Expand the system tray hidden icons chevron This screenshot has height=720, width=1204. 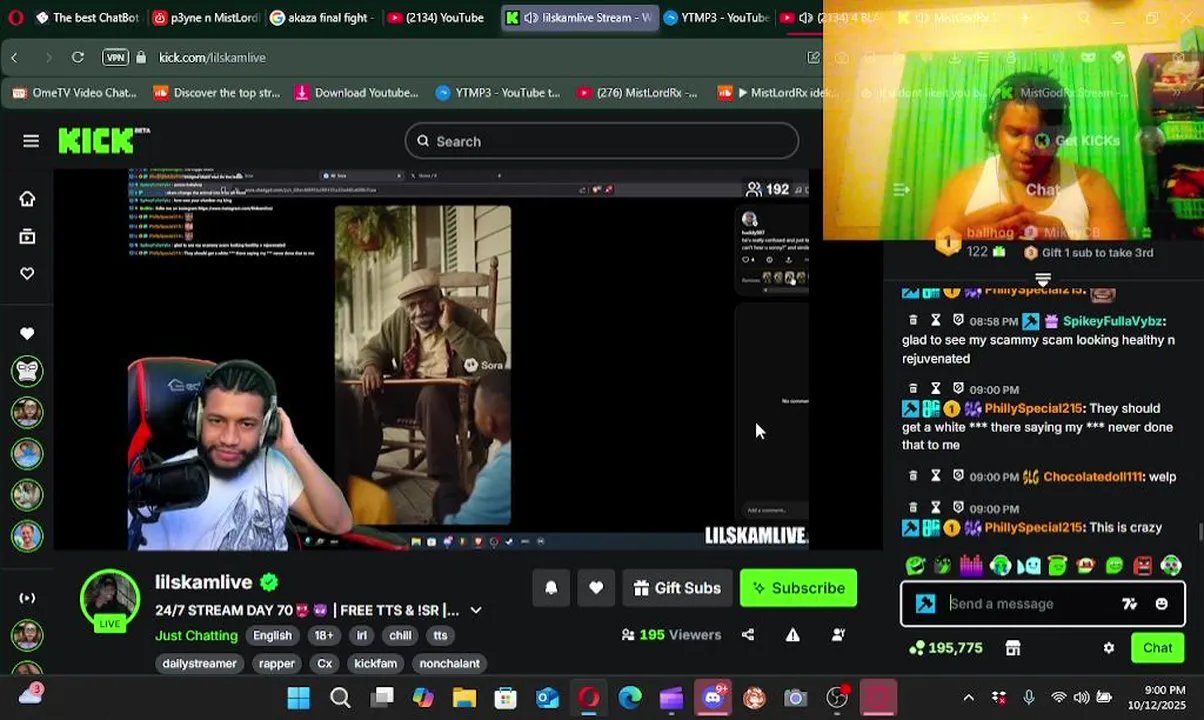coord(968,697)
